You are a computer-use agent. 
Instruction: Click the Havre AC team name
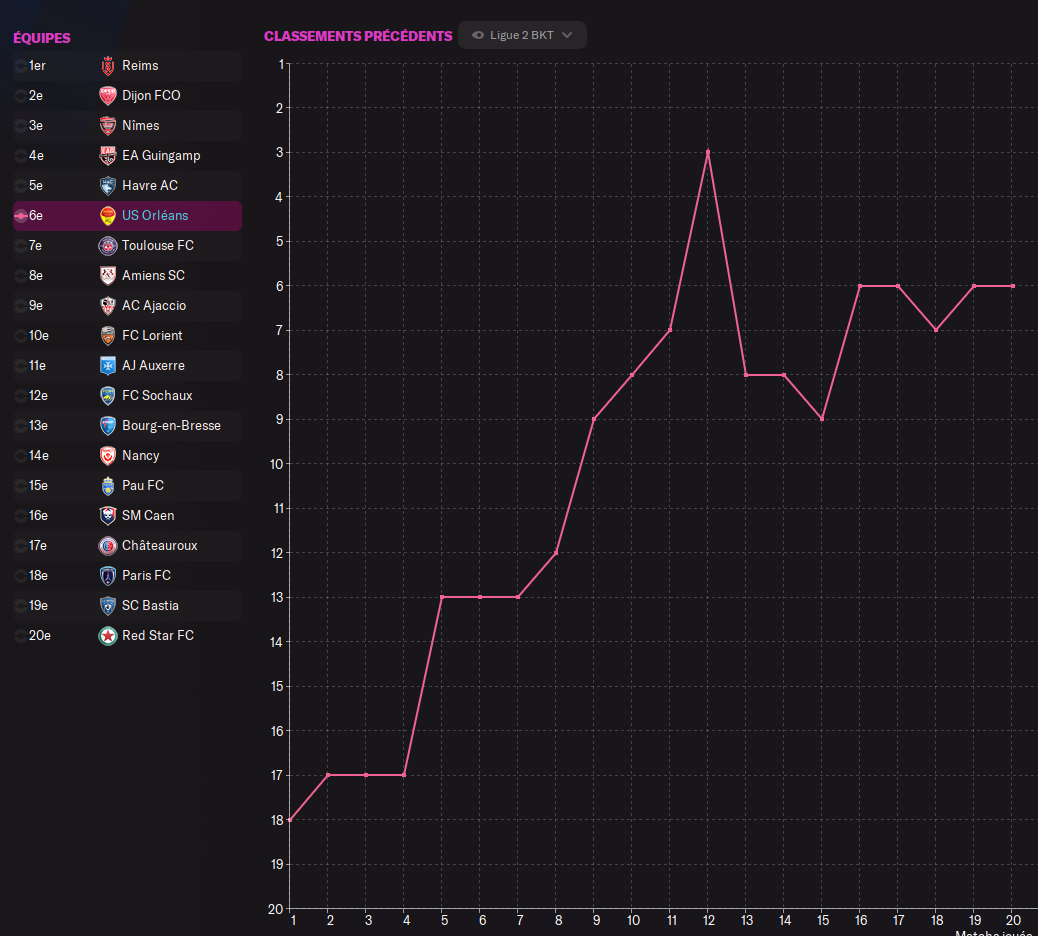click(150, 185)
